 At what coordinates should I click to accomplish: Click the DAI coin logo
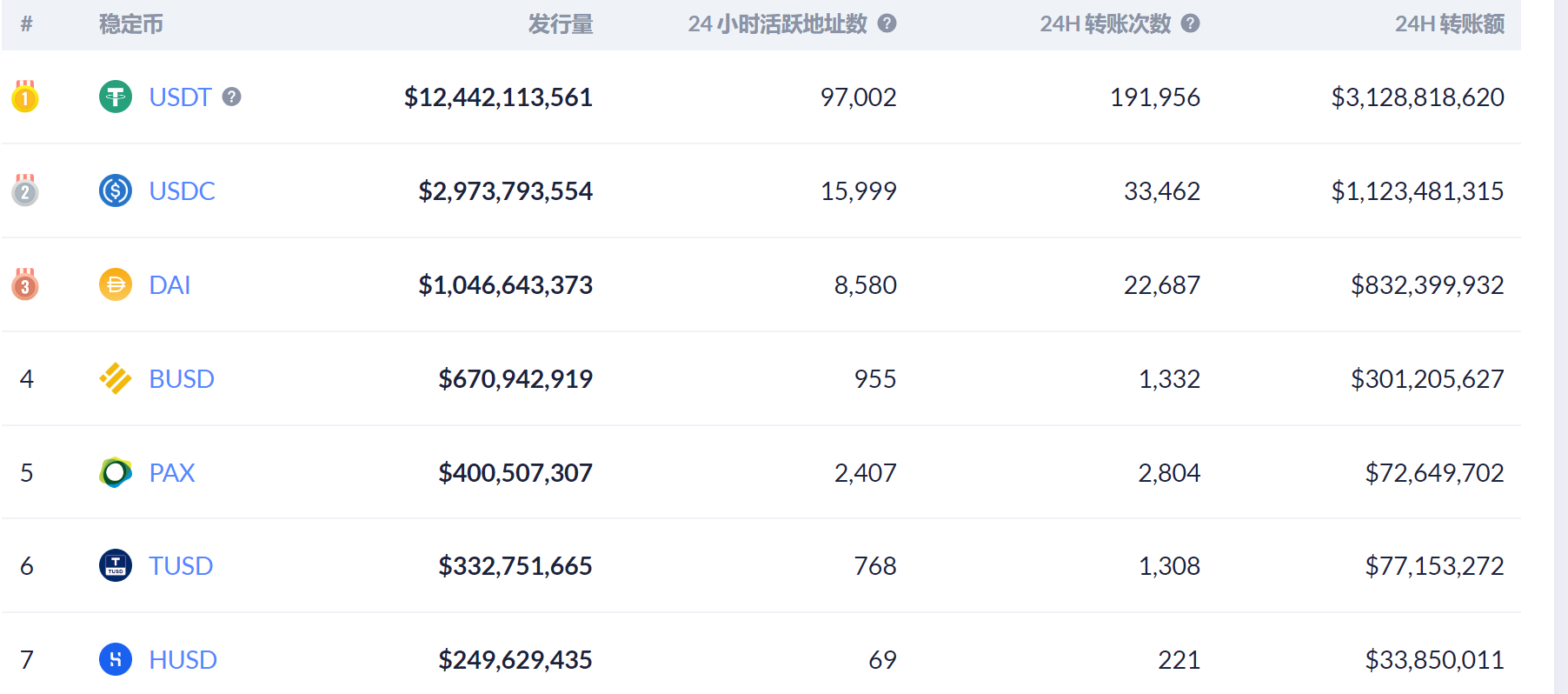116,284
